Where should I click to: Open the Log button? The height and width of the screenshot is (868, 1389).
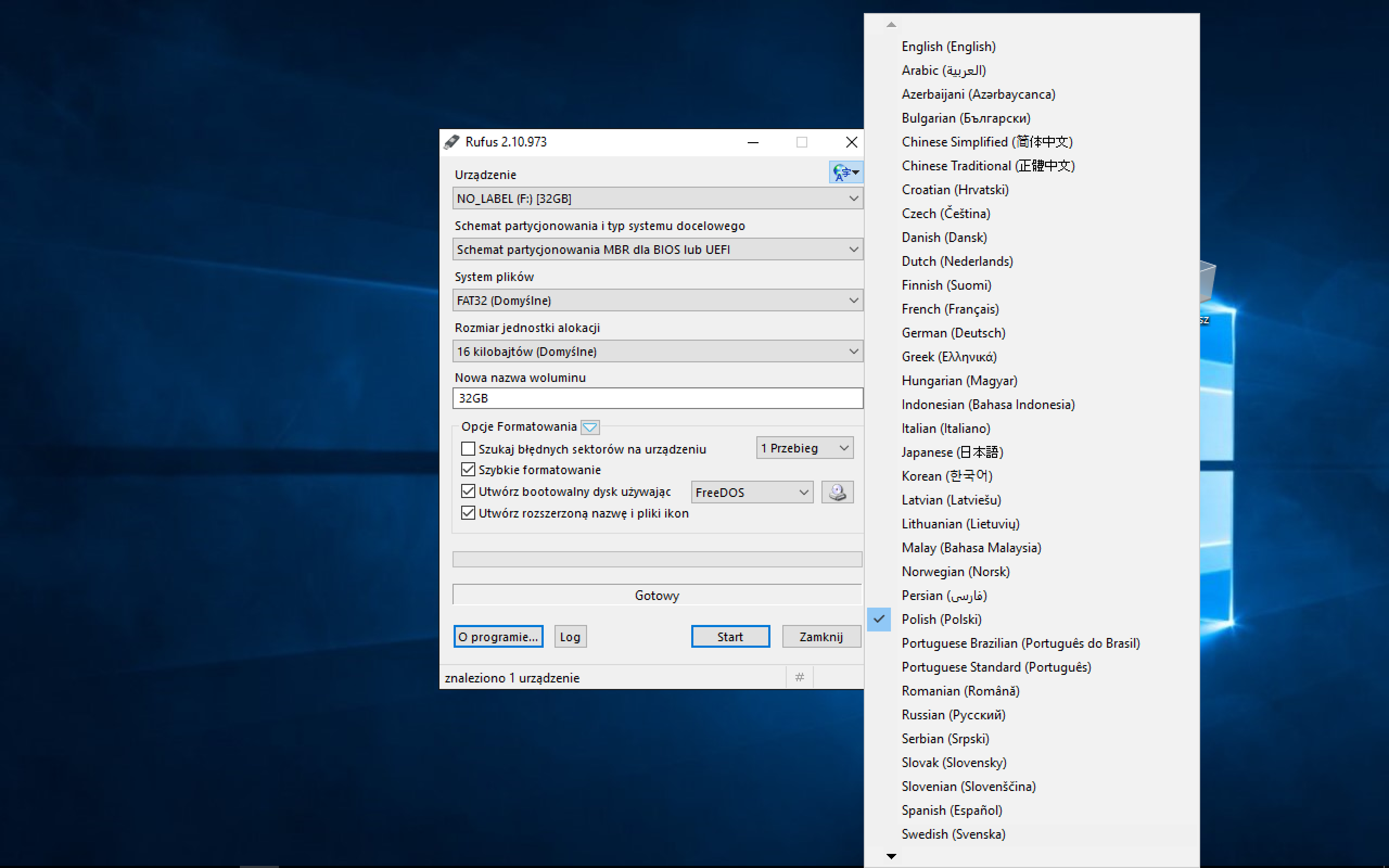(570, 637)
